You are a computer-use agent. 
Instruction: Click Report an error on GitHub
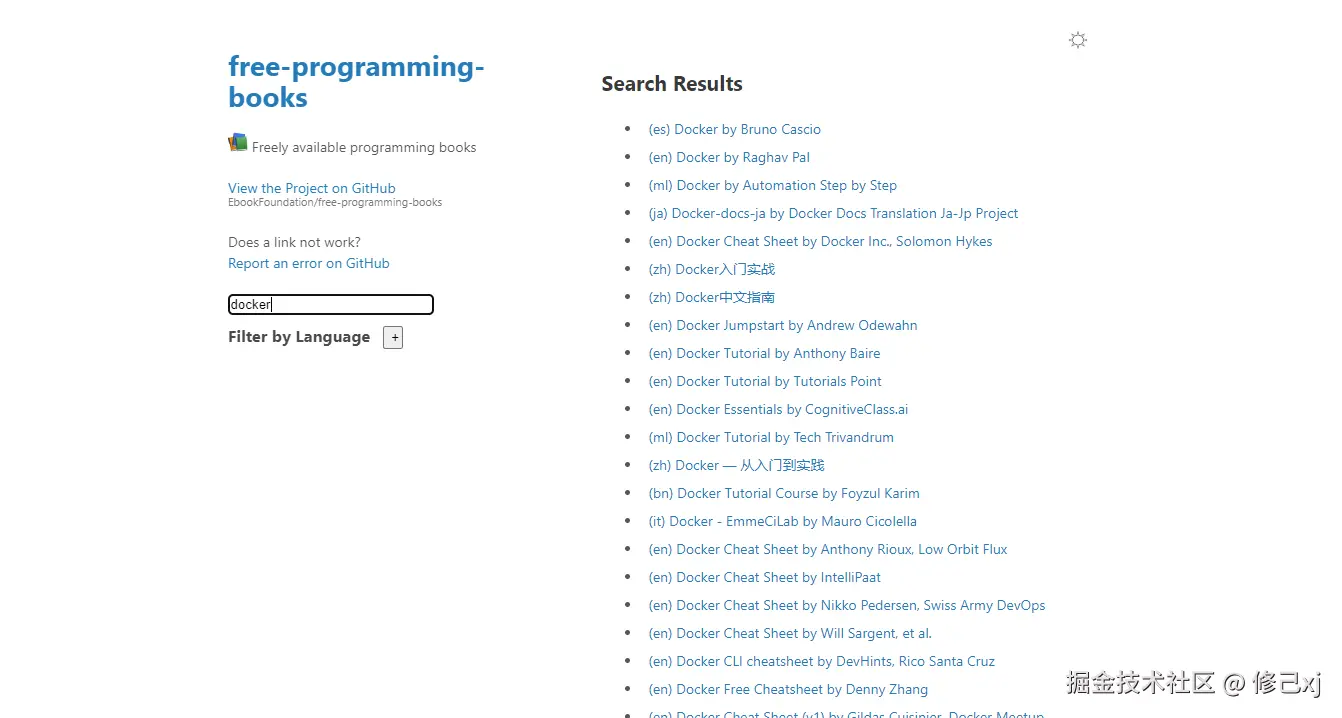pos(309,263)
